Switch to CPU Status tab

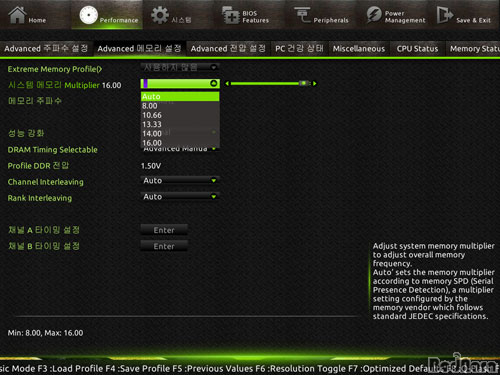417,49
